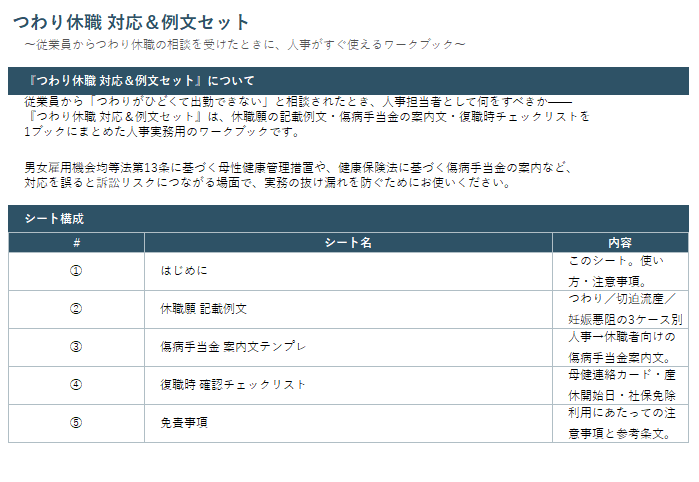This screenshot has height=482, width=699.
Task: Select the 傷病手当金 案内文テンプレ cell
Action: pos(348,347)
